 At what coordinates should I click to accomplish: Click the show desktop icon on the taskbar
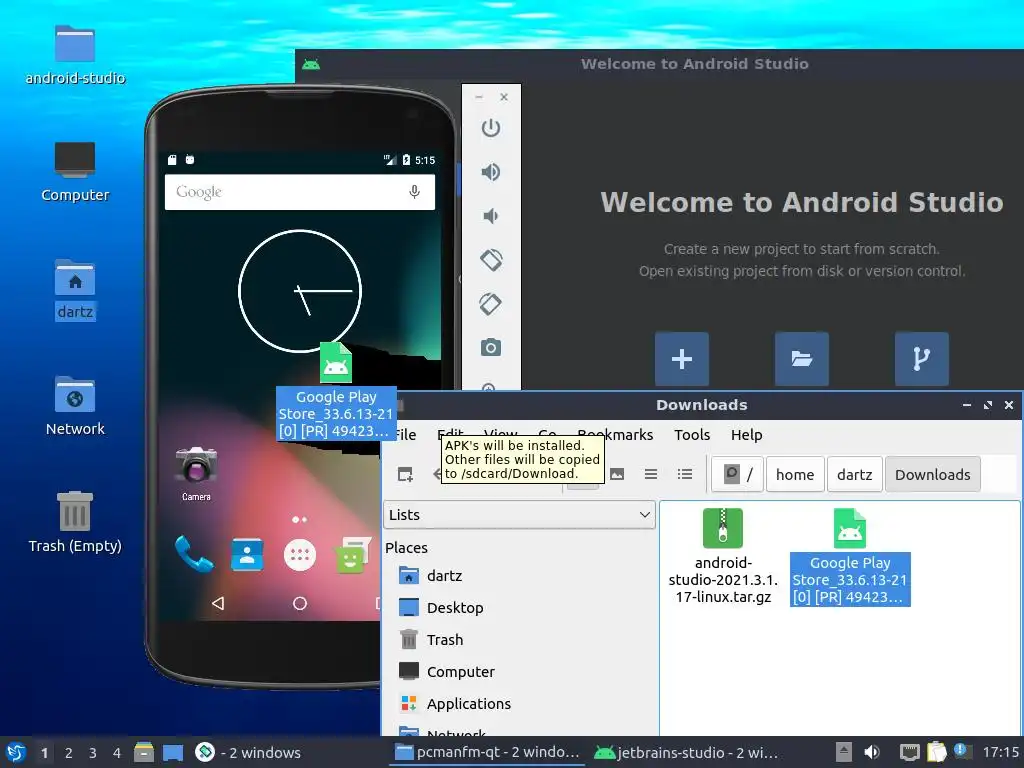pos(172,752)
